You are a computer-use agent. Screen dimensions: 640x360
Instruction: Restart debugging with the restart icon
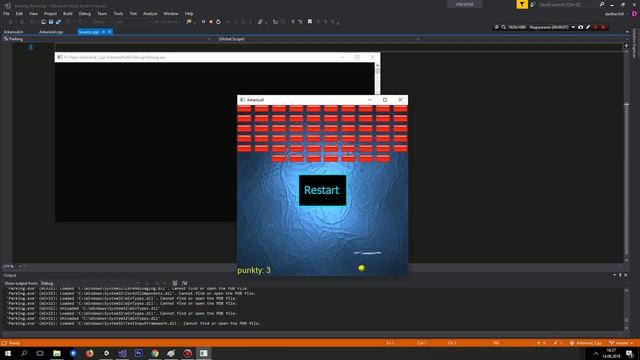[218, 22]
